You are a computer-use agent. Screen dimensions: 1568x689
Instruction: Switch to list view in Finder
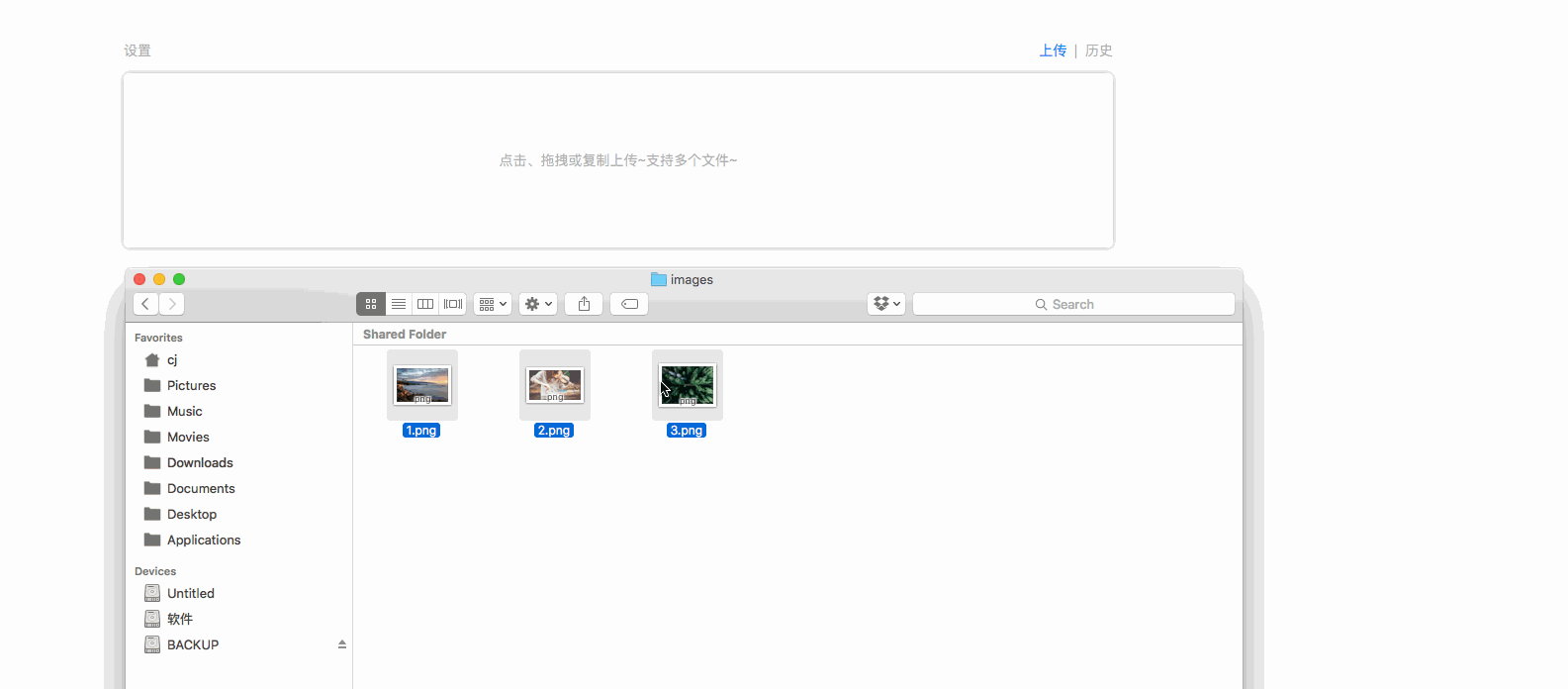[x=399, y=304]
